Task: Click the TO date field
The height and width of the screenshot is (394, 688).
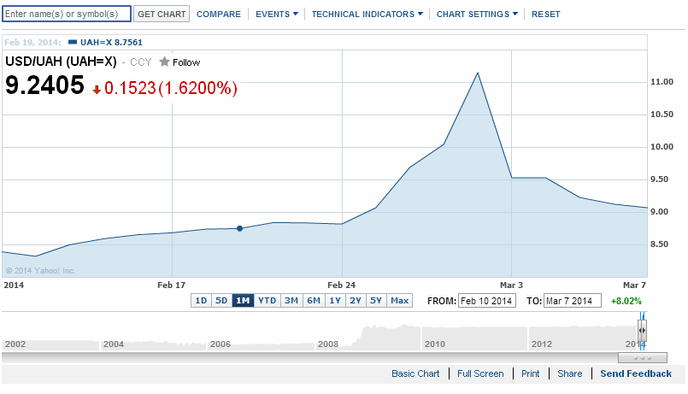Action: click(x=572, y=301)
